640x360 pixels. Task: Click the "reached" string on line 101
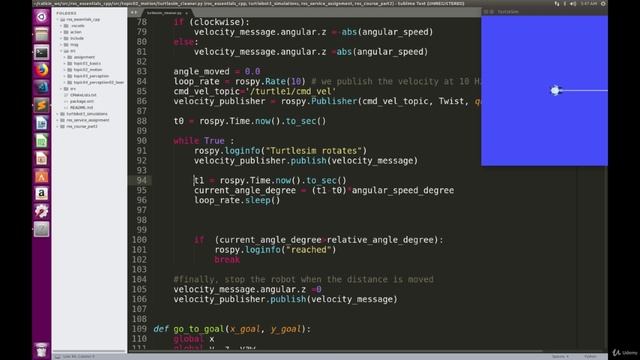[x=309, y=250]
